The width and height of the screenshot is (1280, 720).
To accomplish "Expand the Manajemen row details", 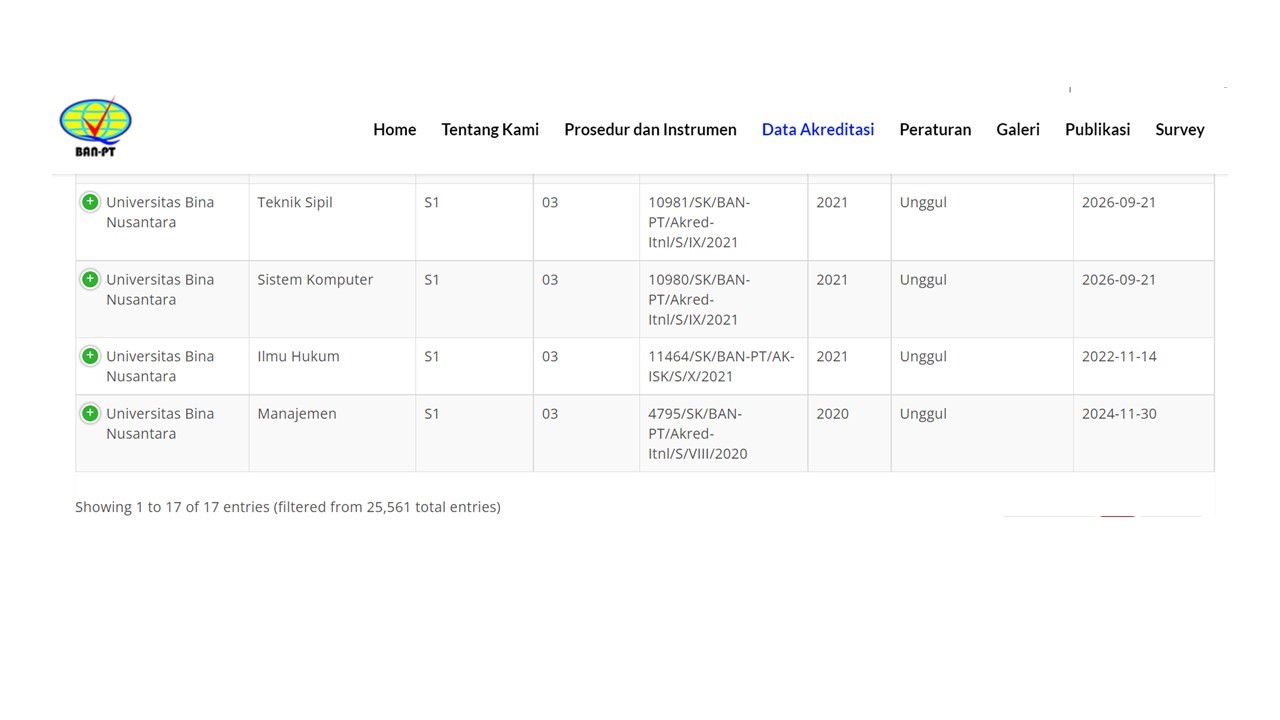I will pyautogui.click(x=90, y=413).
